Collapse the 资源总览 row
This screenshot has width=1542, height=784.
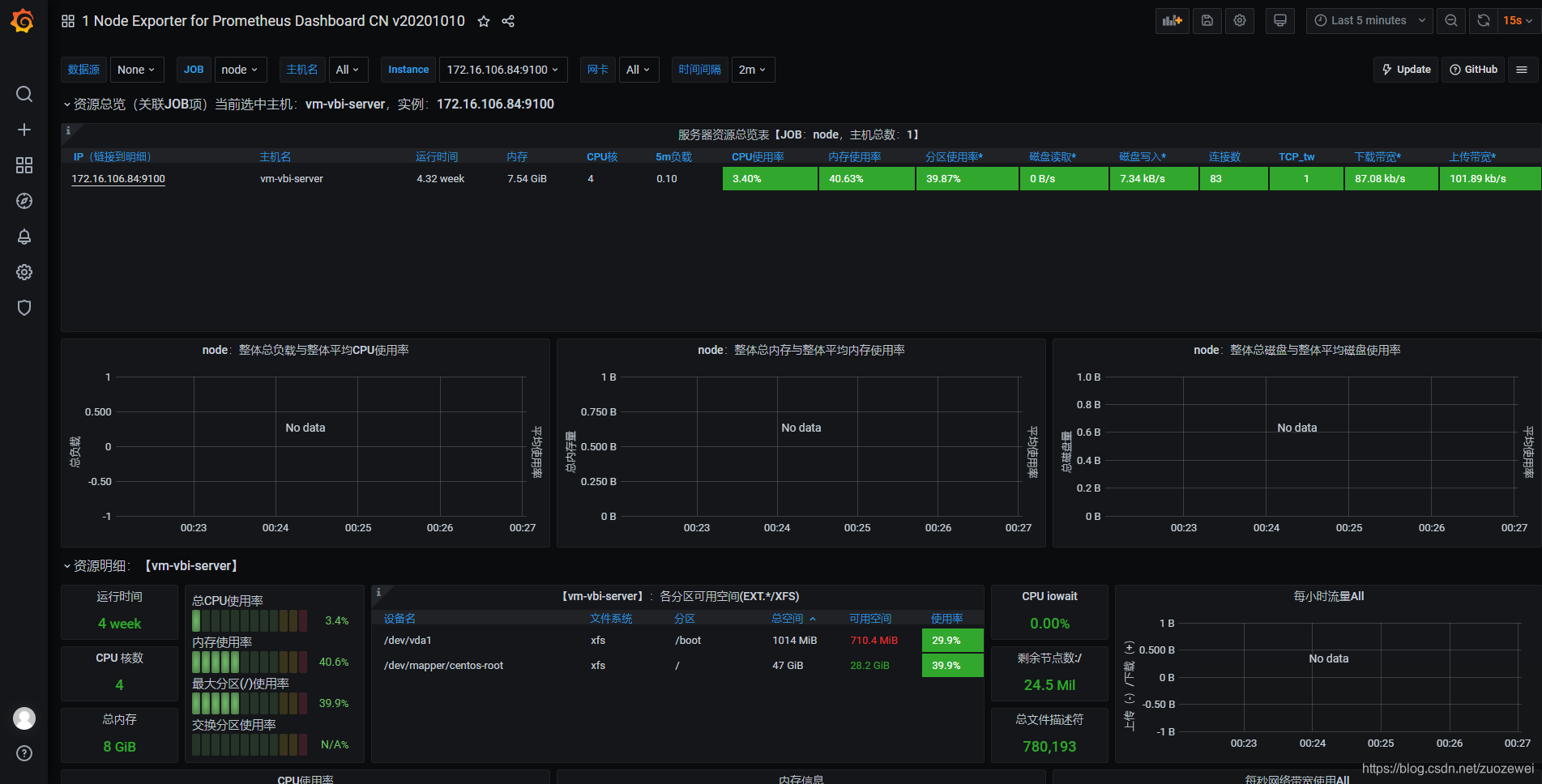(x=67, y=104)
